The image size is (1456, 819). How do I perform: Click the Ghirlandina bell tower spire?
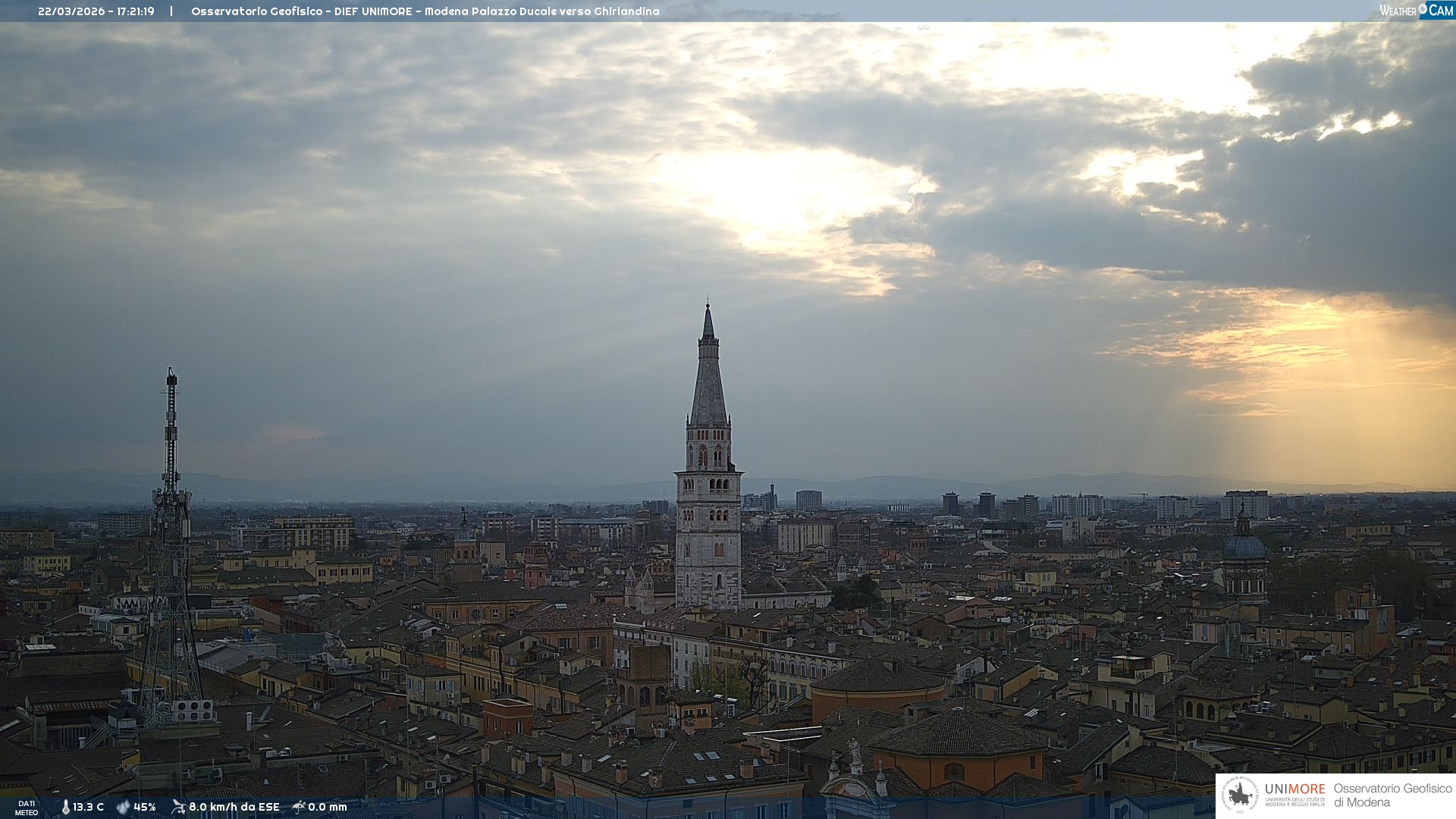pos(708,379)
